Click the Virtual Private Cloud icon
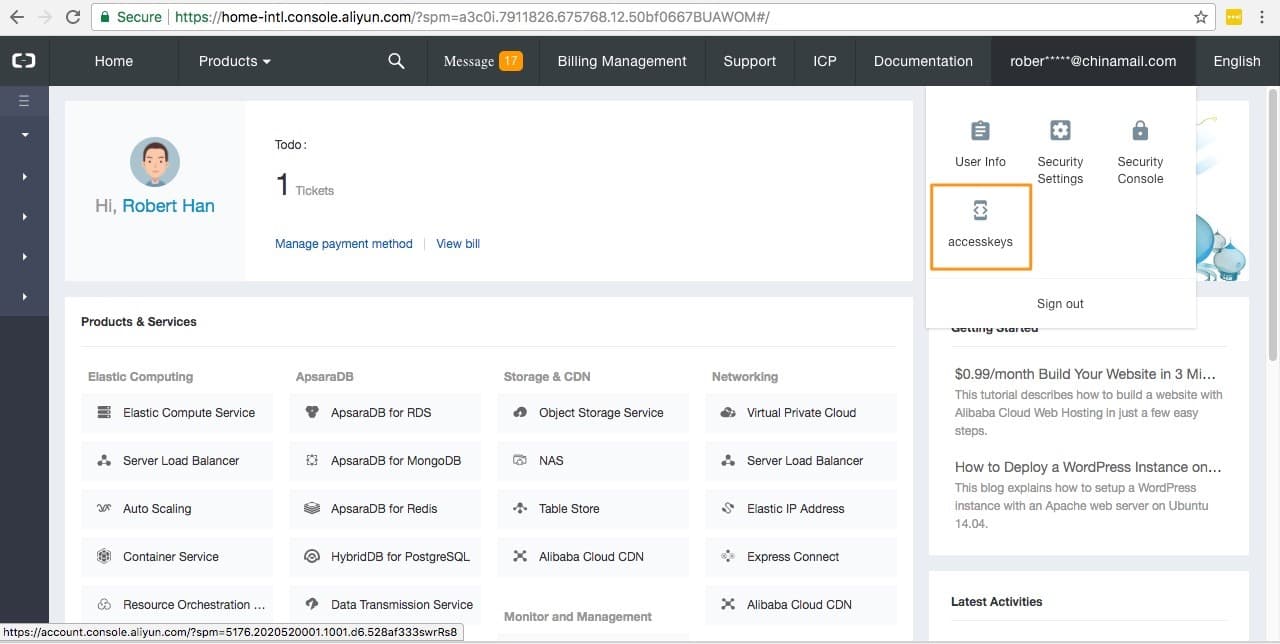The height and width of the screenshot is (644, 1280). coord(728,412)
